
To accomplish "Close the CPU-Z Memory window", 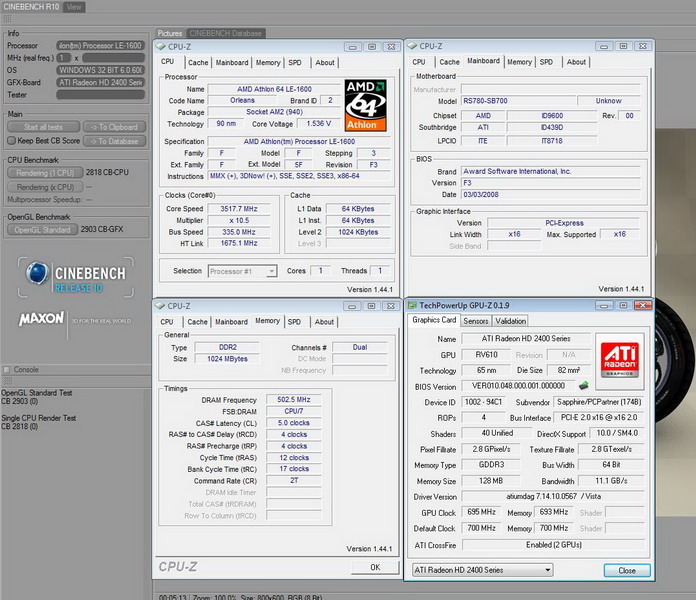I will [x=391, y=306].
